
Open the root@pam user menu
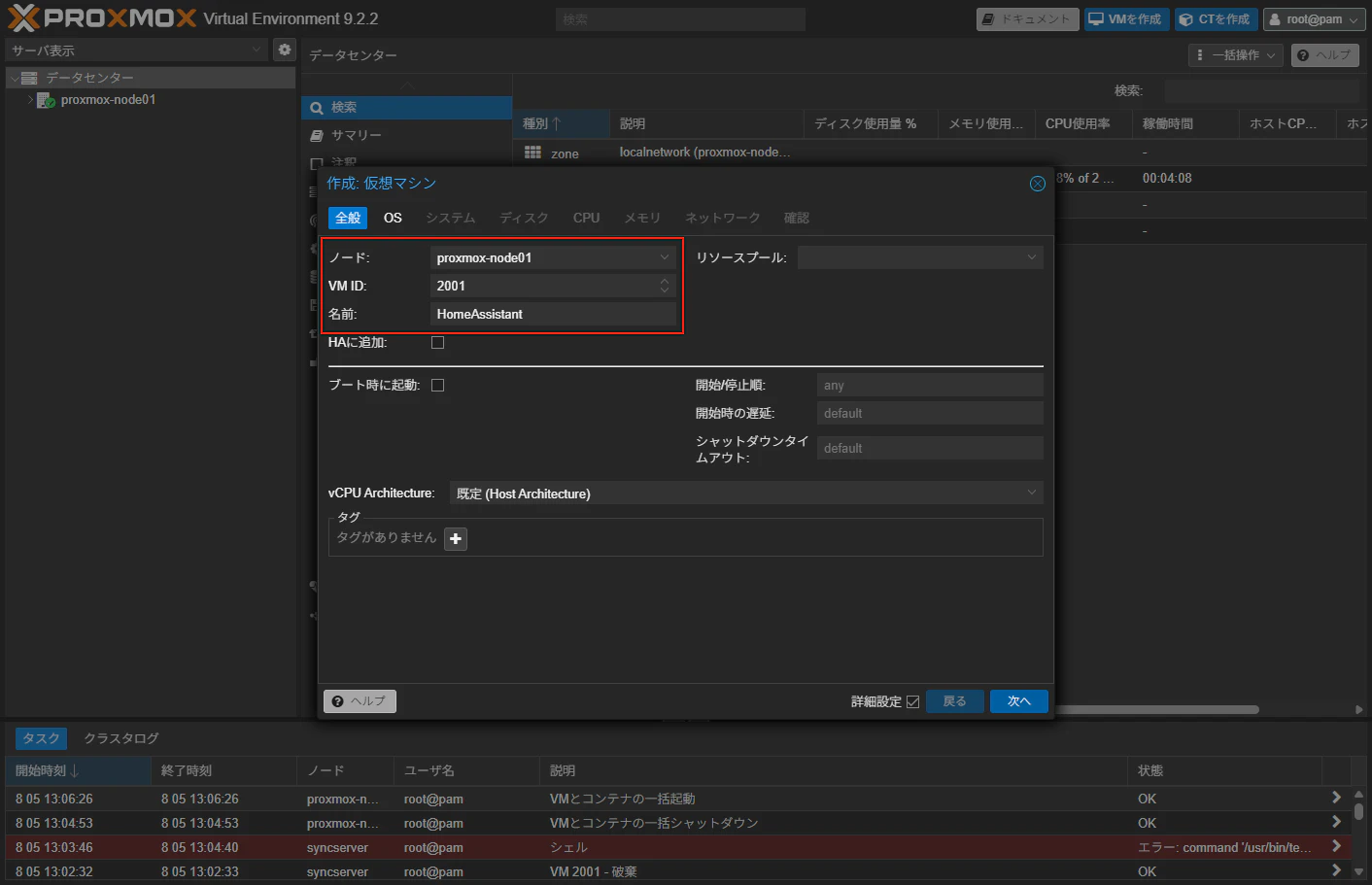pos(1314,19)
